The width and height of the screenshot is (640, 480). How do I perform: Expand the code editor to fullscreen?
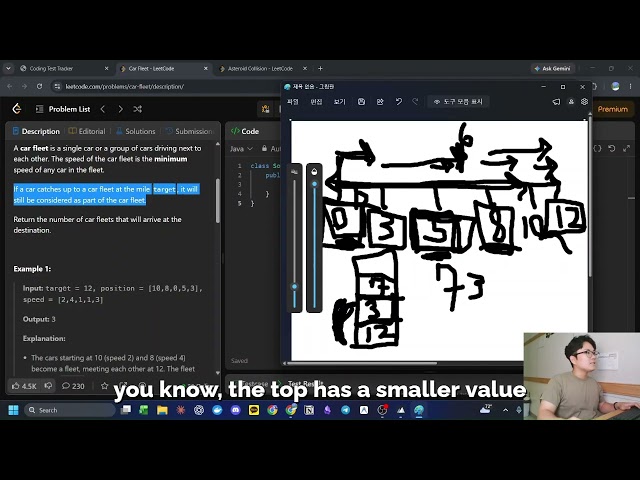[x=627, y=149]
